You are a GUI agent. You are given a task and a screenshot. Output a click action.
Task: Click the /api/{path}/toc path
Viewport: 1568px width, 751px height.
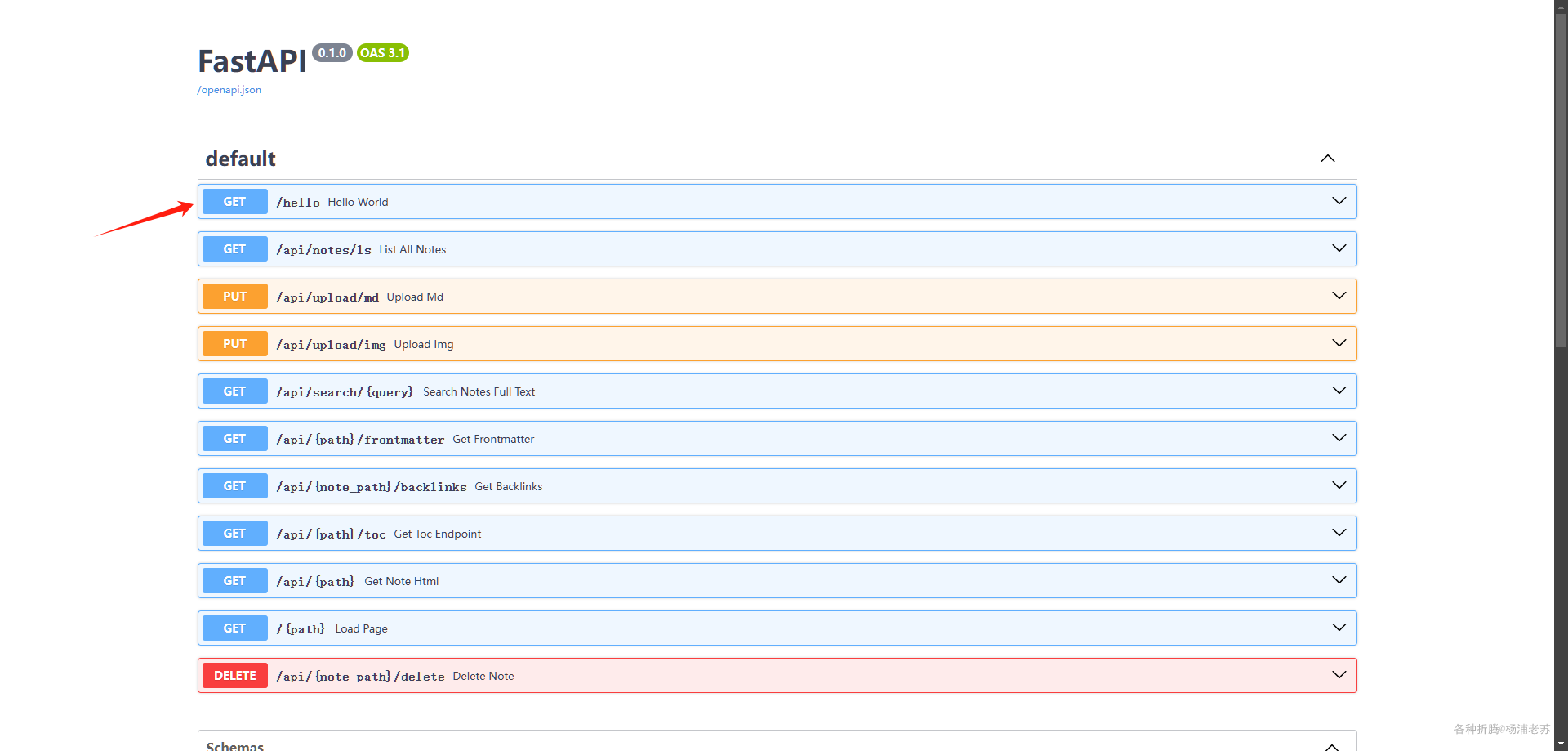[x=331, y=534]
